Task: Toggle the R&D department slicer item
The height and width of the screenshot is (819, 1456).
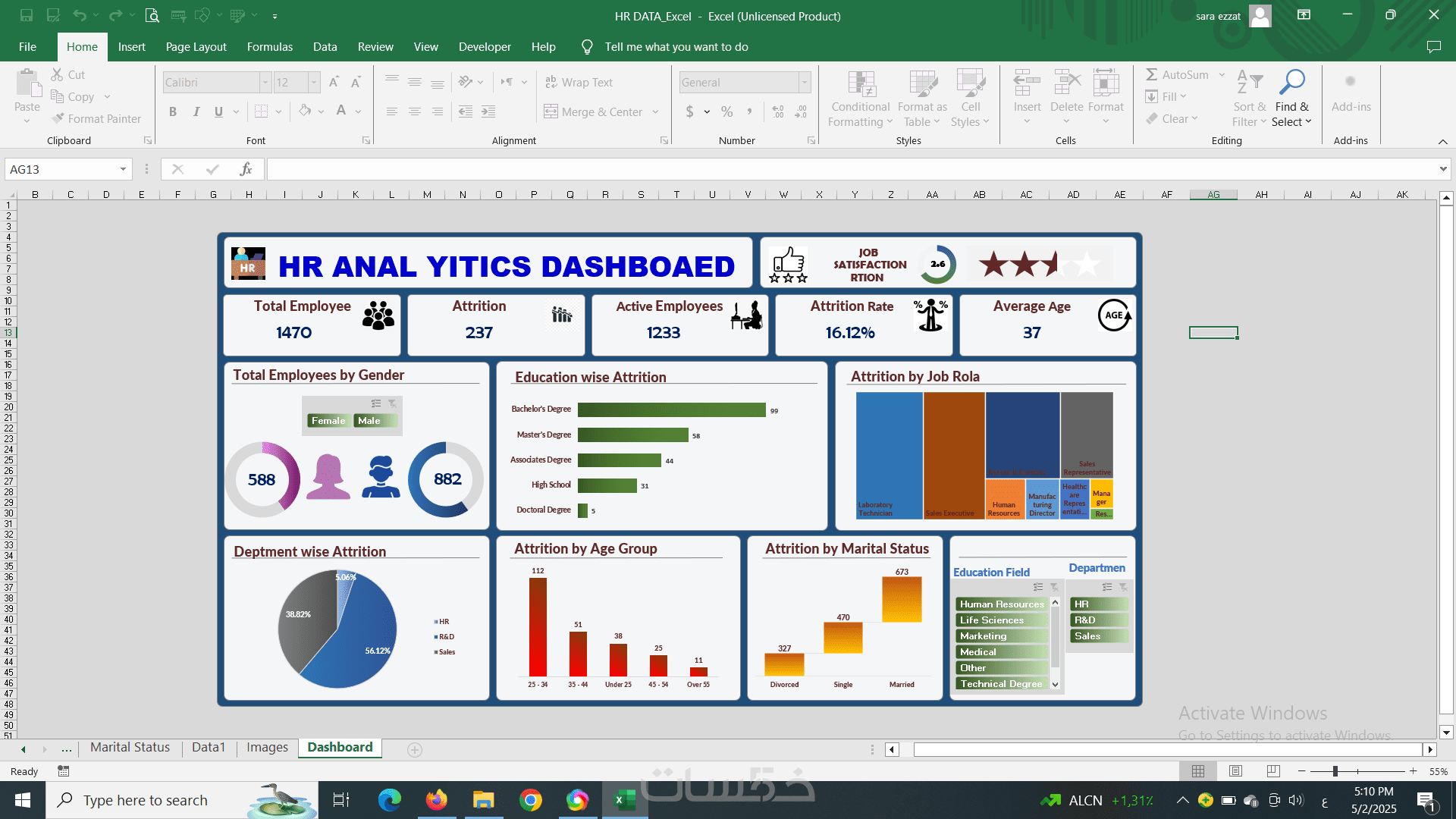Action: tap(1098, 620)
